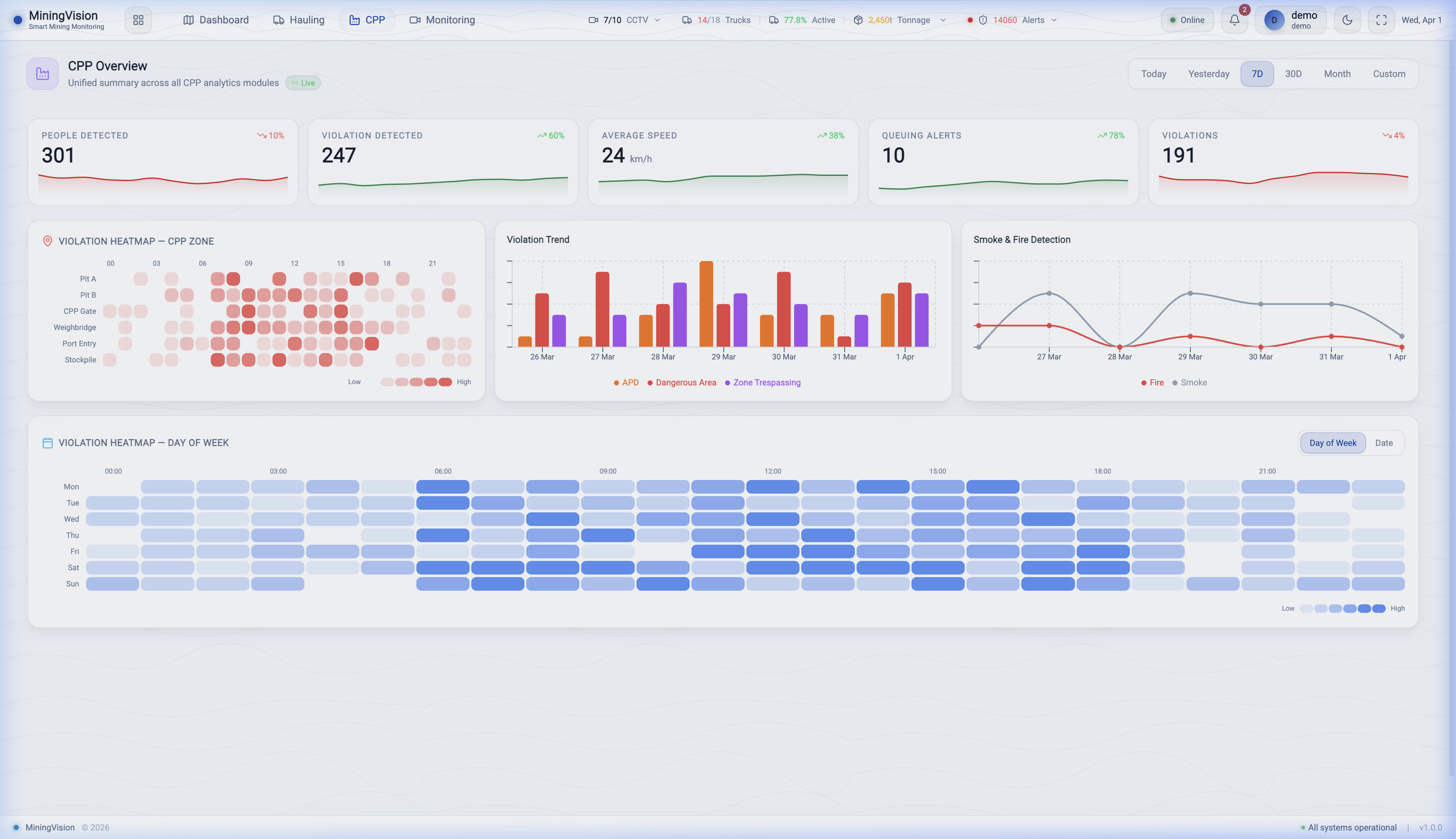Keep Day of Week view selected
Screen dimensions: 1456x839
click(x=1332, y=442)
